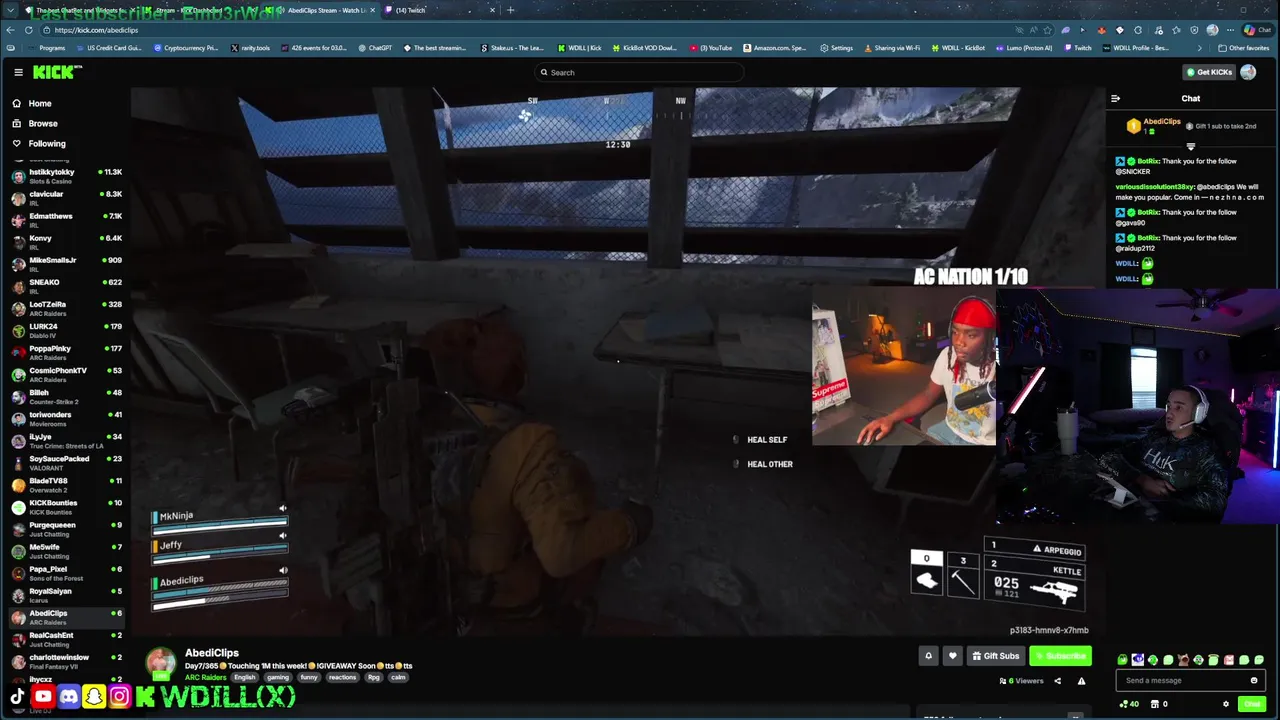Open RoyalSaiyan channel in sidebar
Image resolution: width=1280 pixels, height=720 pixels.
[66, 595]
